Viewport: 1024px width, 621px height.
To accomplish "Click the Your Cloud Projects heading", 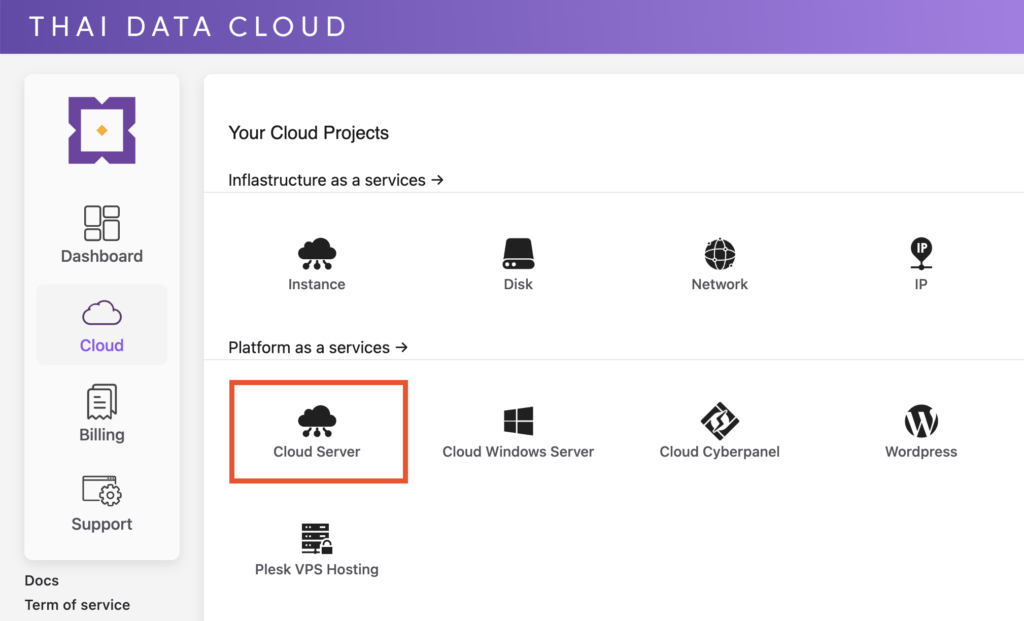I will pyautogui.click(x=308, y=133).
